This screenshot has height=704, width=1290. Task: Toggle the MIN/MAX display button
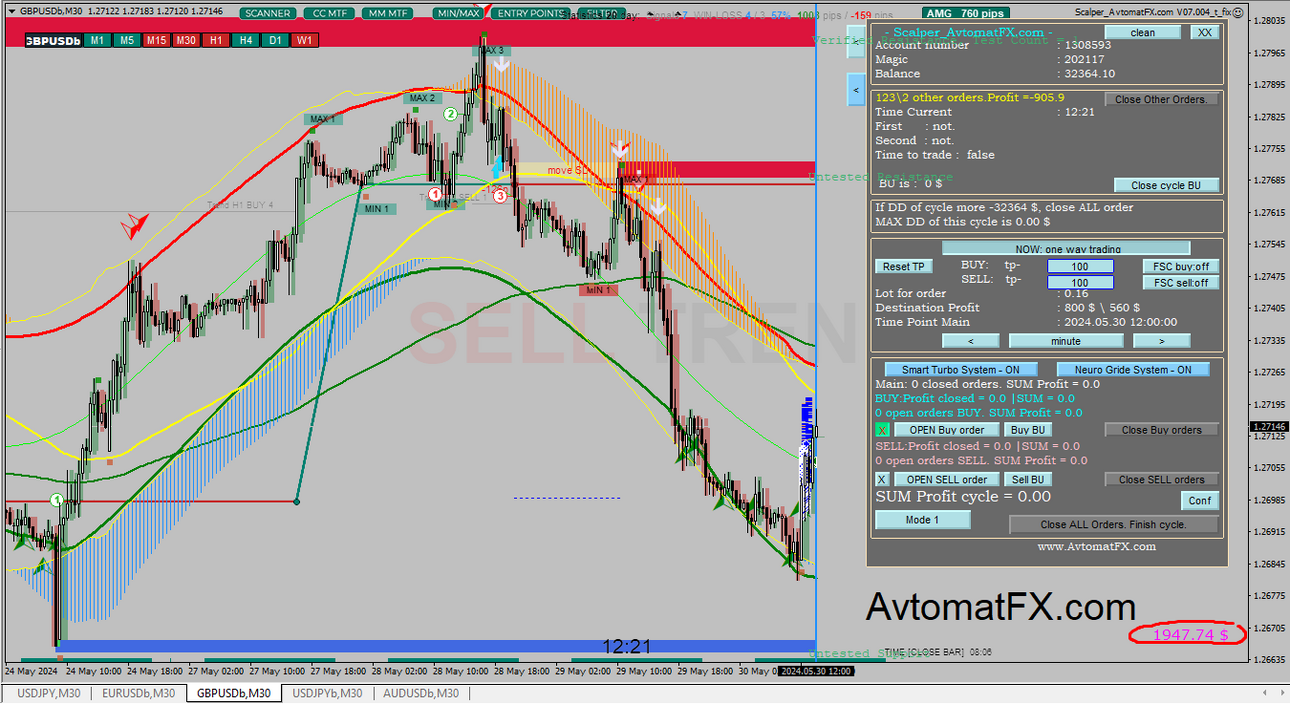(x=458, y=14)
